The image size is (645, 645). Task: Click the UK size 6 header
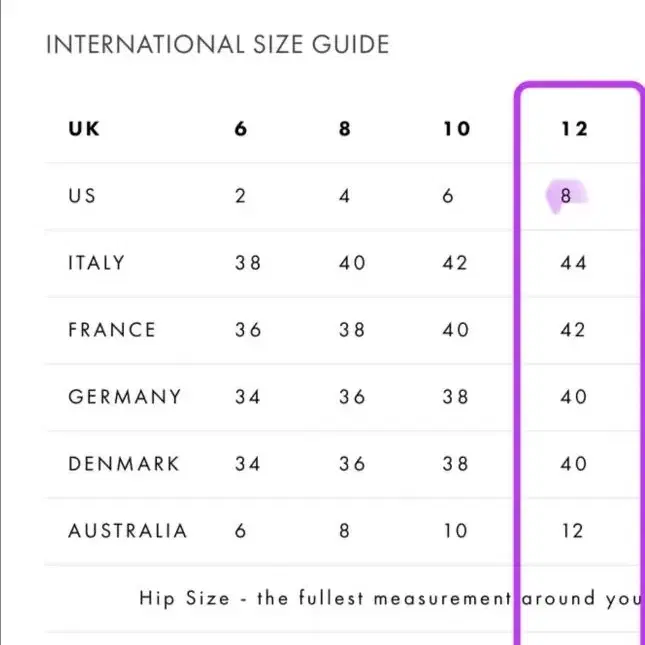(x=241, y=129)
